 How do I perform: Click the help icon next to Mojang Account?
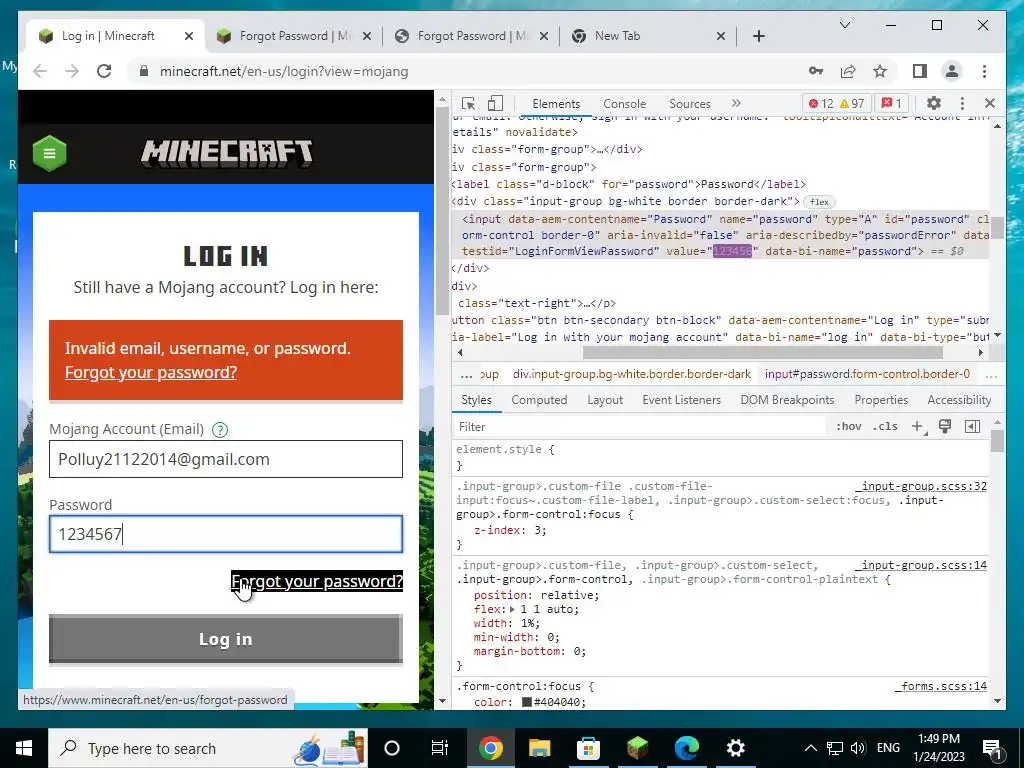coord(221,430)
